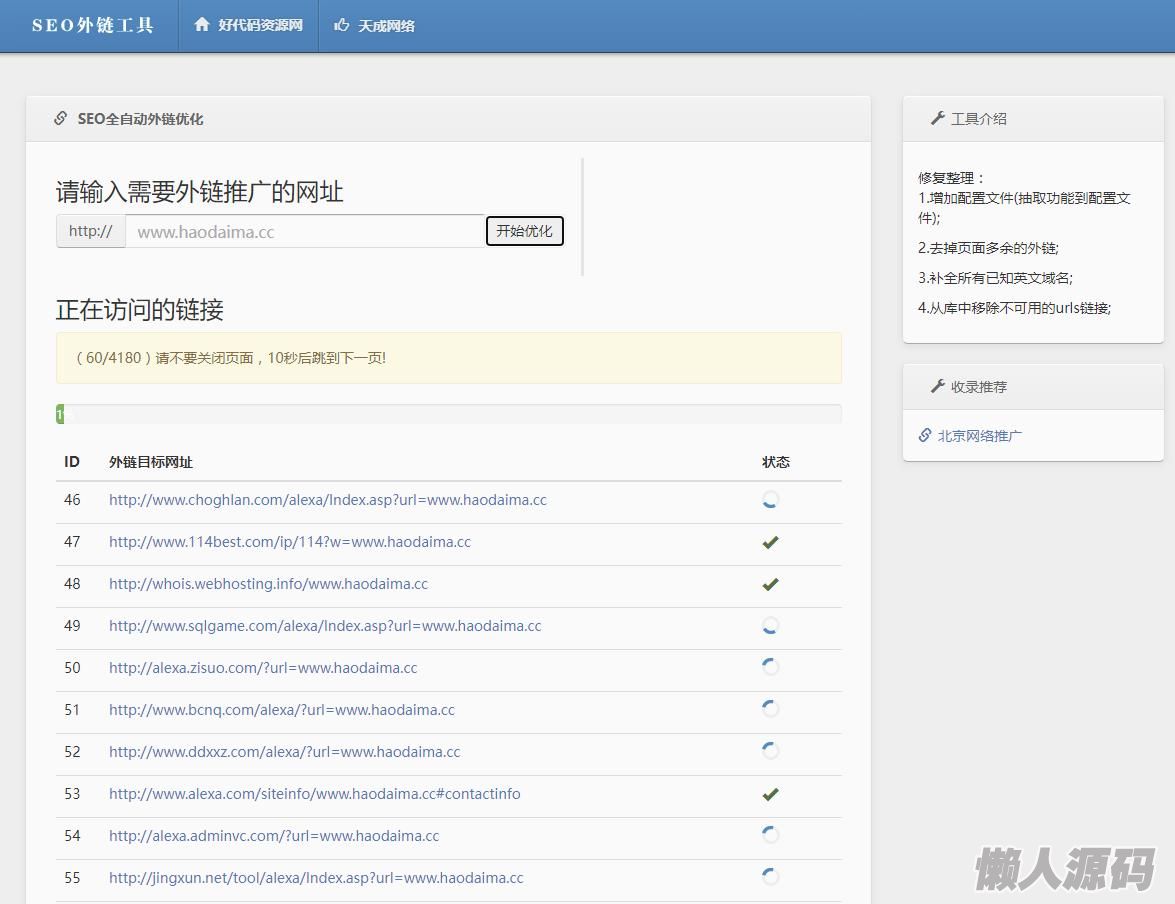Open the jingxun.net alexa link
Image resolution: width=1175 pixels, height=904 pixels.
coord(316,878)
